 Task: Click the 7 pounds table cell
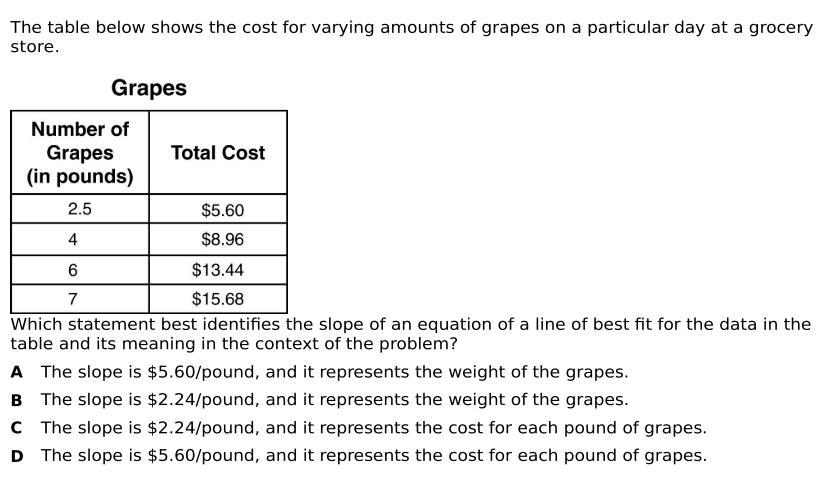coord(80,299)
